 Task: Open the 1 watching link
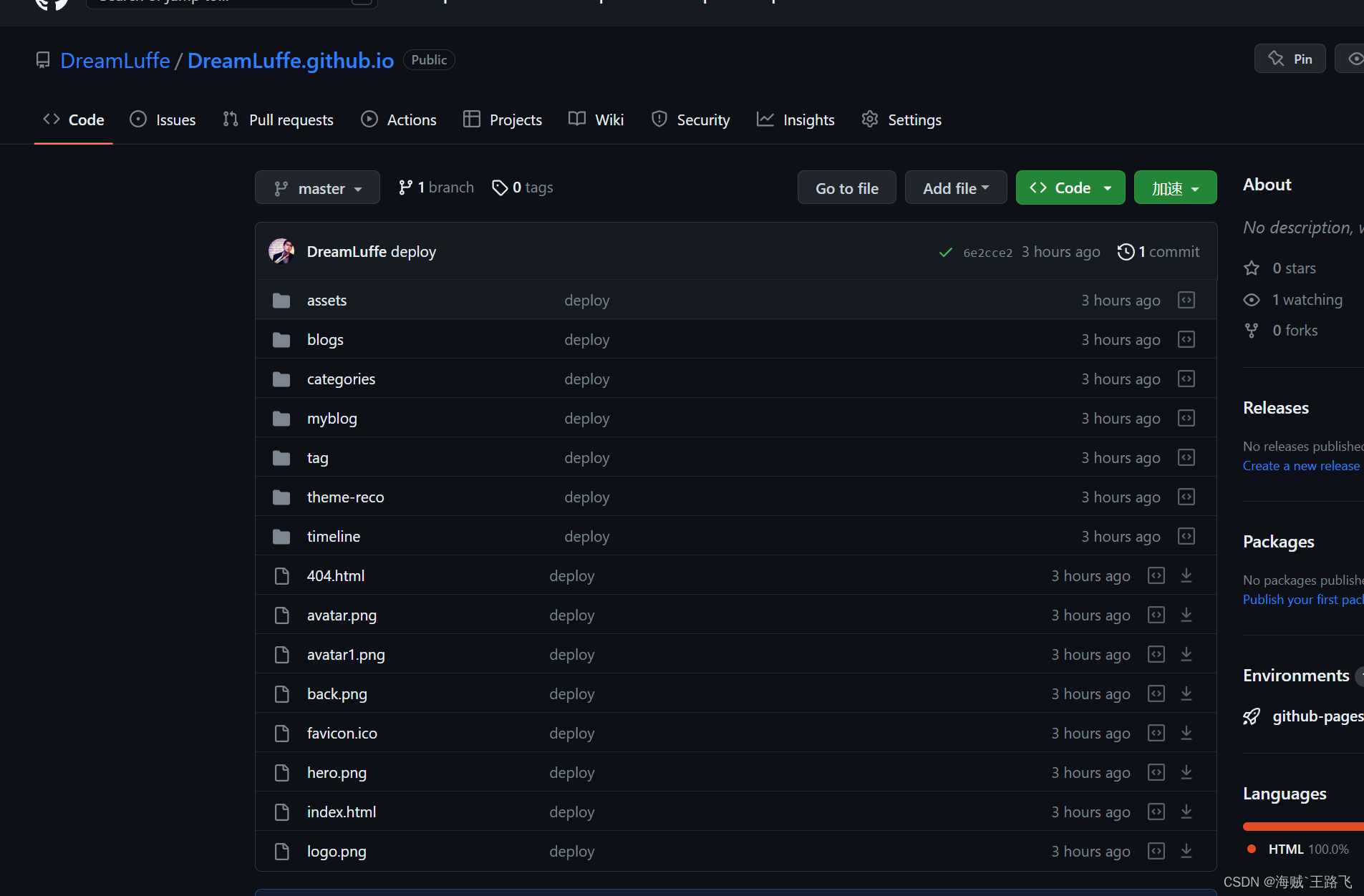point(1294,300)
